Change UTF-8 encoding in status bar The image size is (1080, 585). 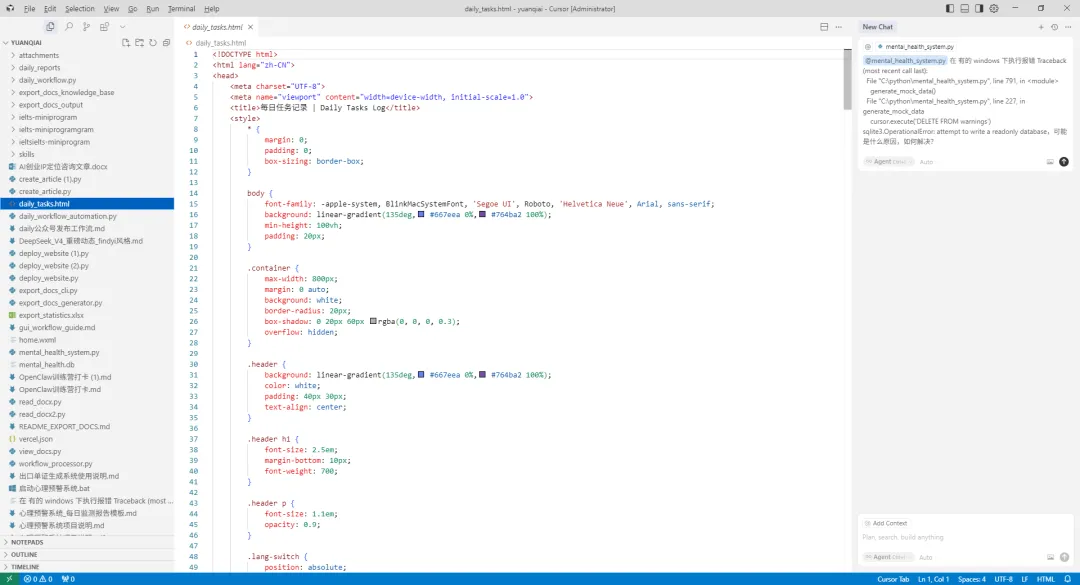pos(1004,579)
